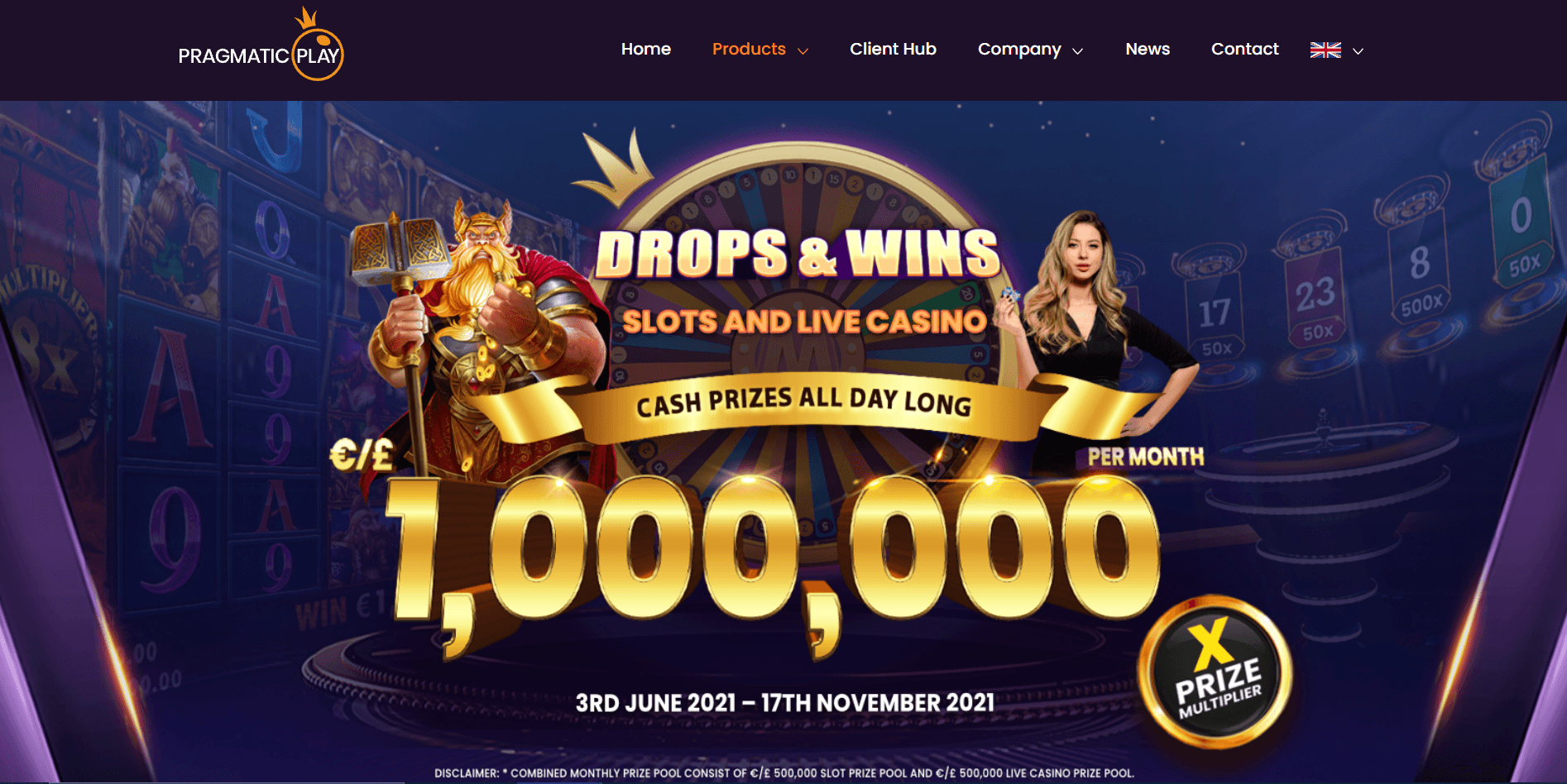Open the Products menu item
Viewport: 1567px width, 784px height.
[x=749, y=49]
